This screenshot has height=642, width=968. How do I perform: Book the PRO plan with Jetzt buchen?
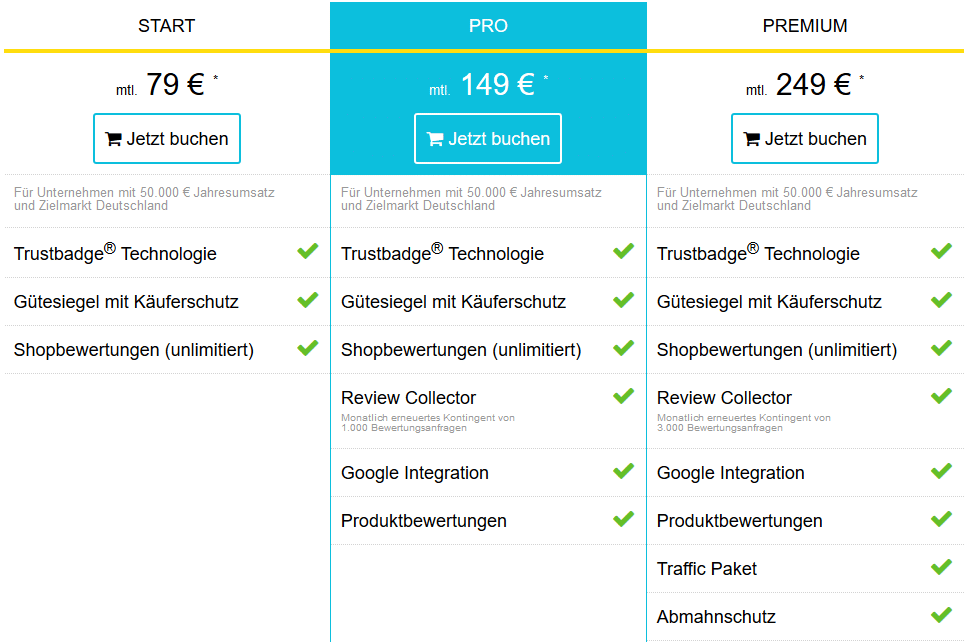488,139
